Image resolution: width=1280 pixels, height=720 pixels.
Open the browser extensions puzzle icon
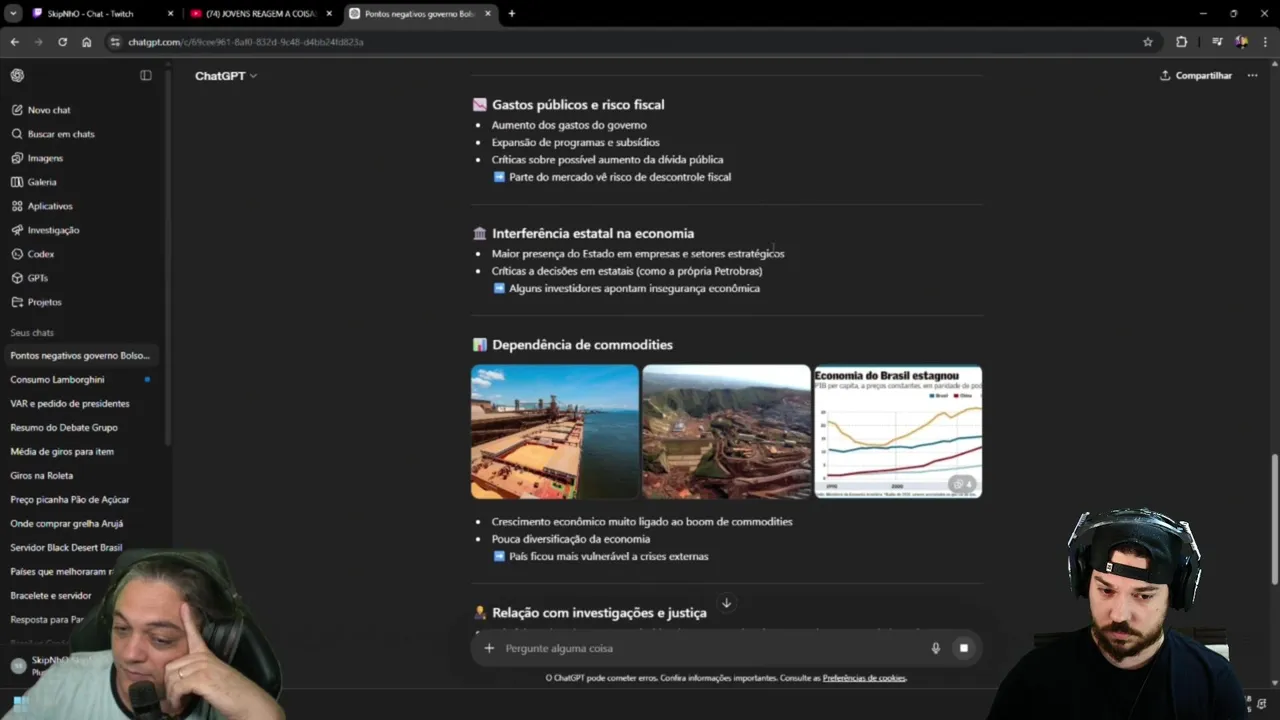pos(1182,42)
